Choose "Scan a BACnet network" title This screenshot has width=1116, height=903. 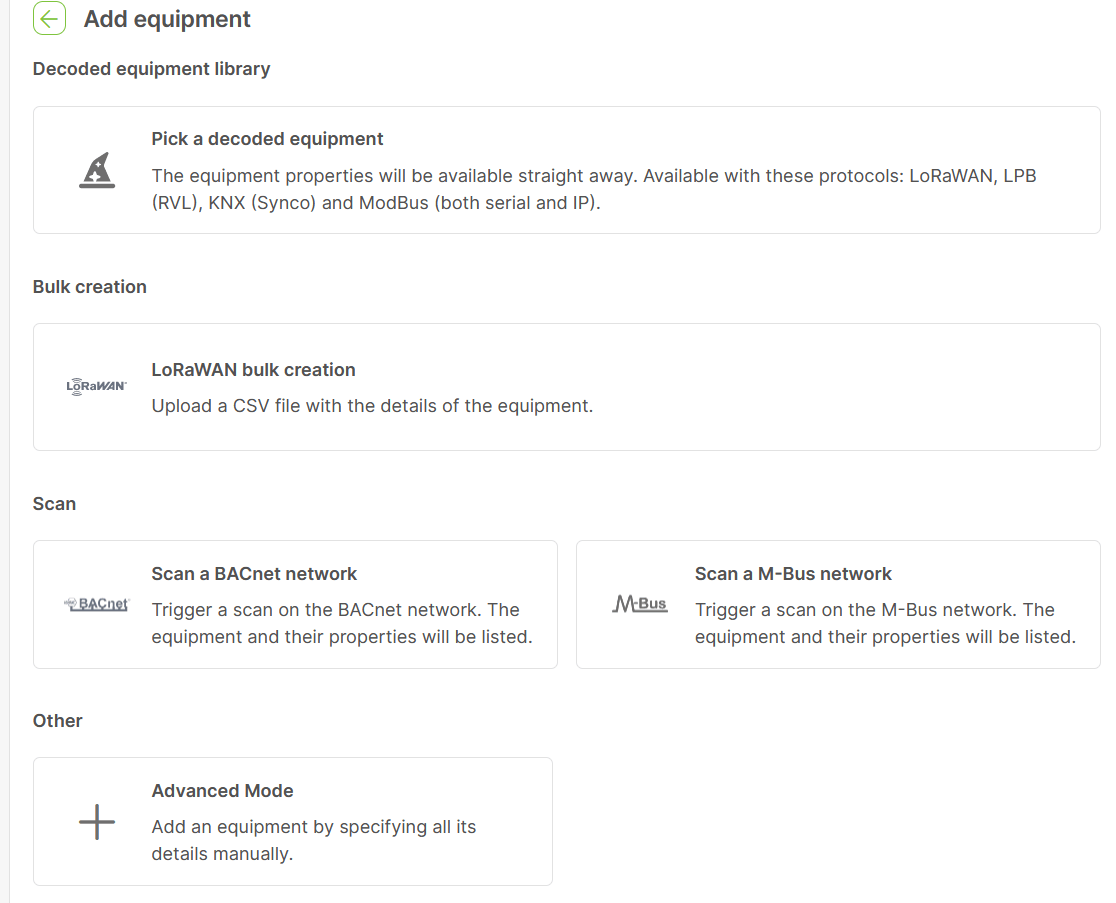point(254,574)
